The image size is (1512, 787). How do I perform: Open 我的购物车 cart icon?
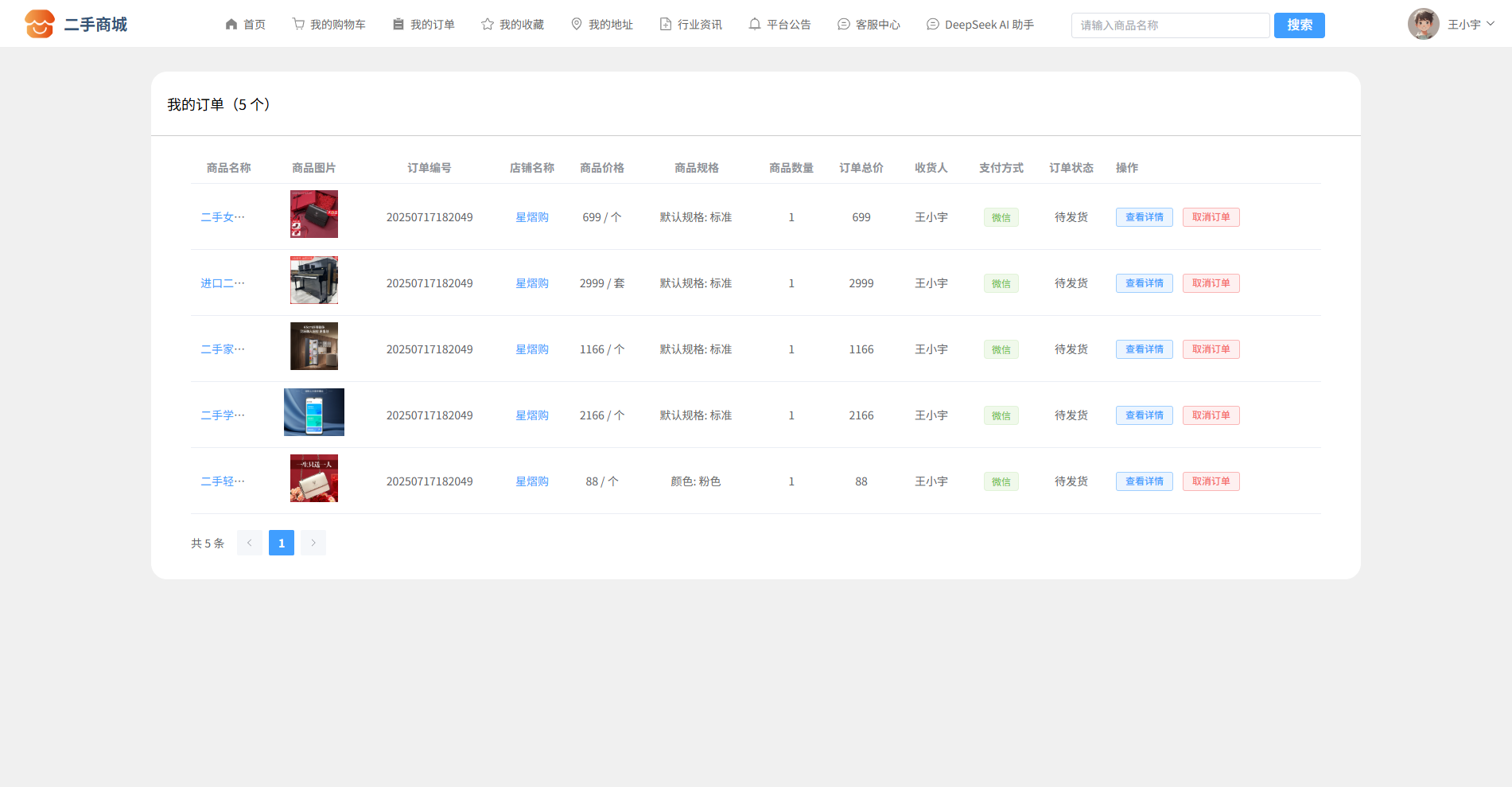pos(298,25)
